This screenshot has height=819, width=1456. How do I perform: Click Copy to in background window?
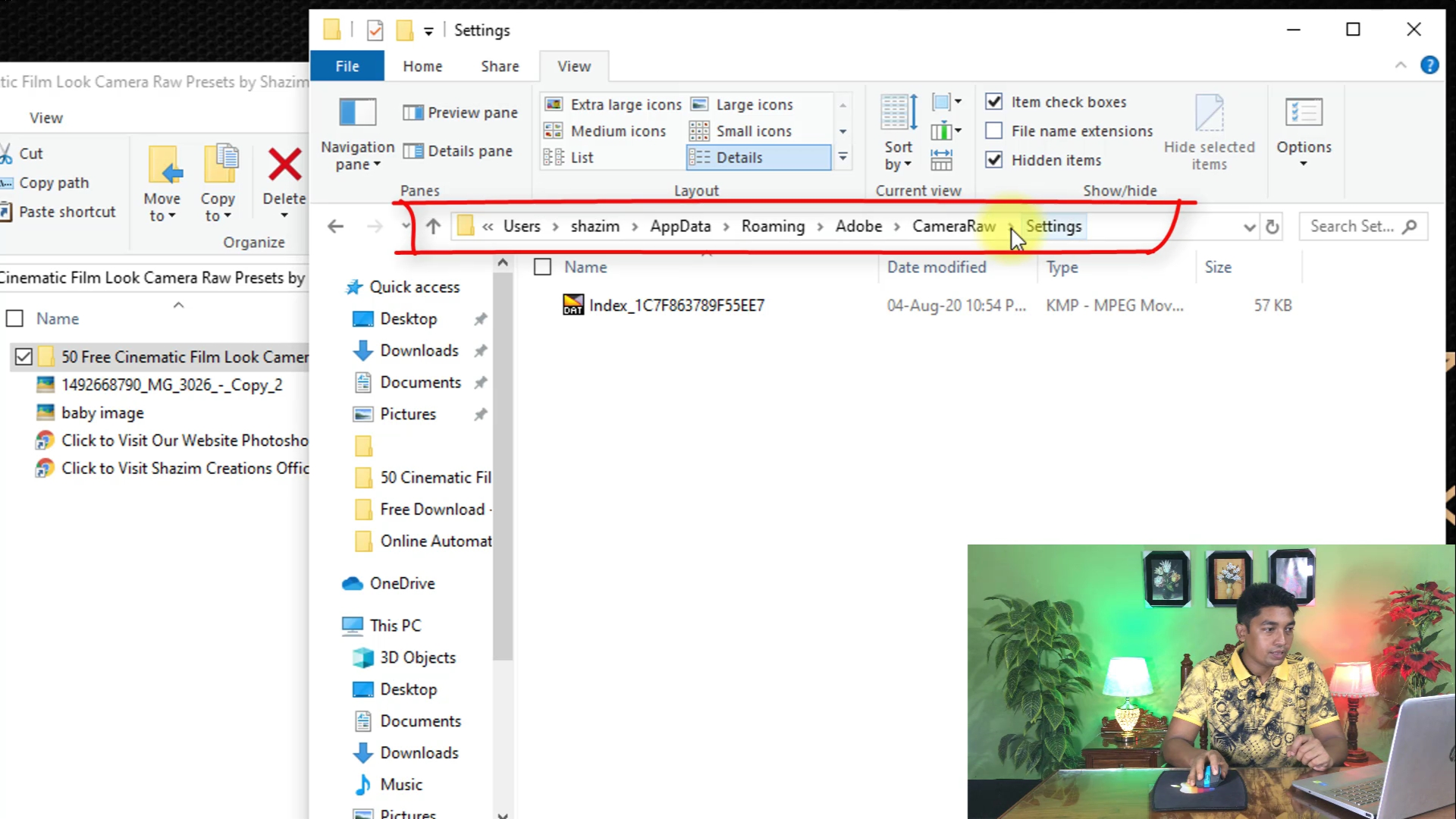218,183
